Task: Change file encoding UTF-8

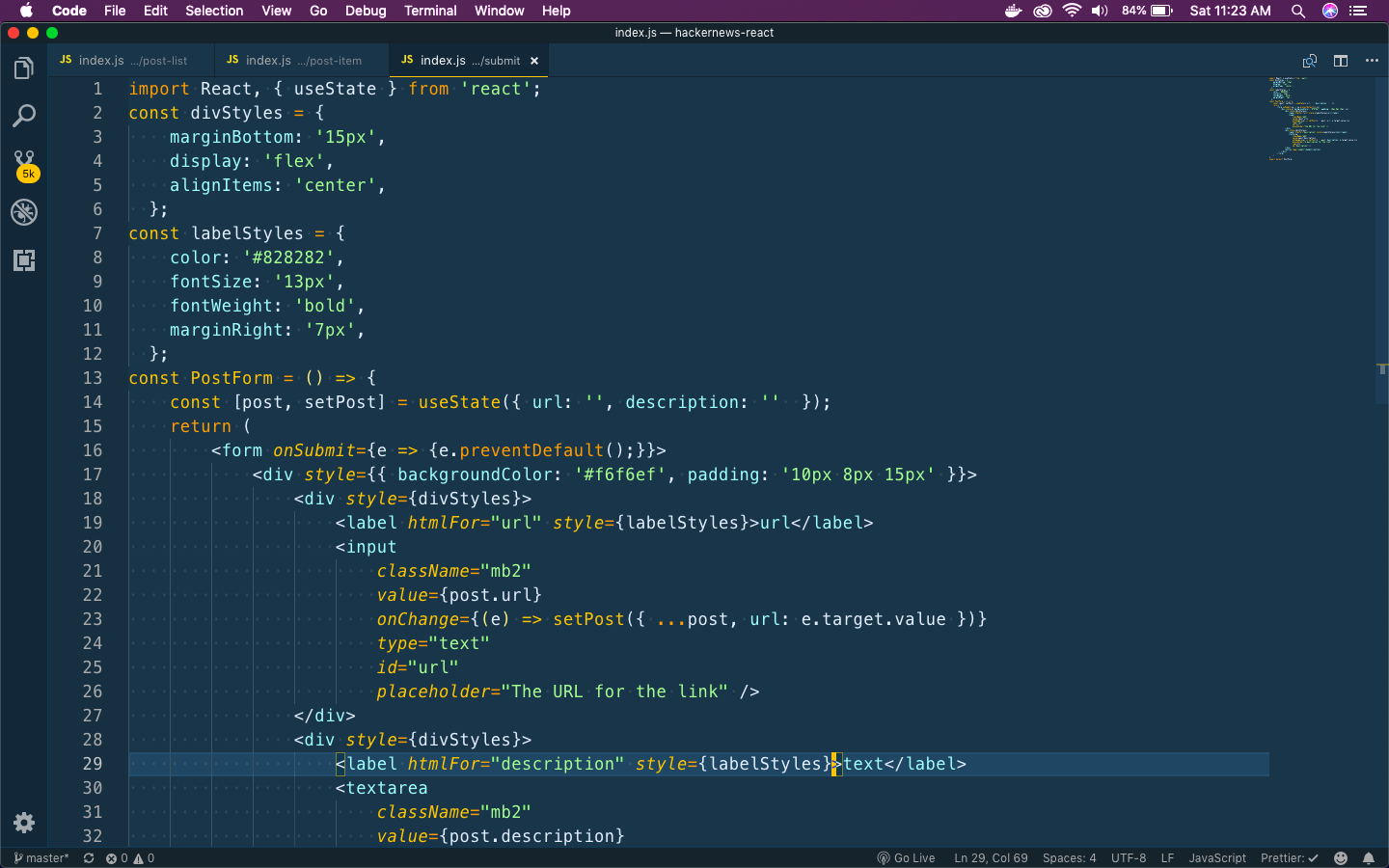Action: click(1129, 857)
